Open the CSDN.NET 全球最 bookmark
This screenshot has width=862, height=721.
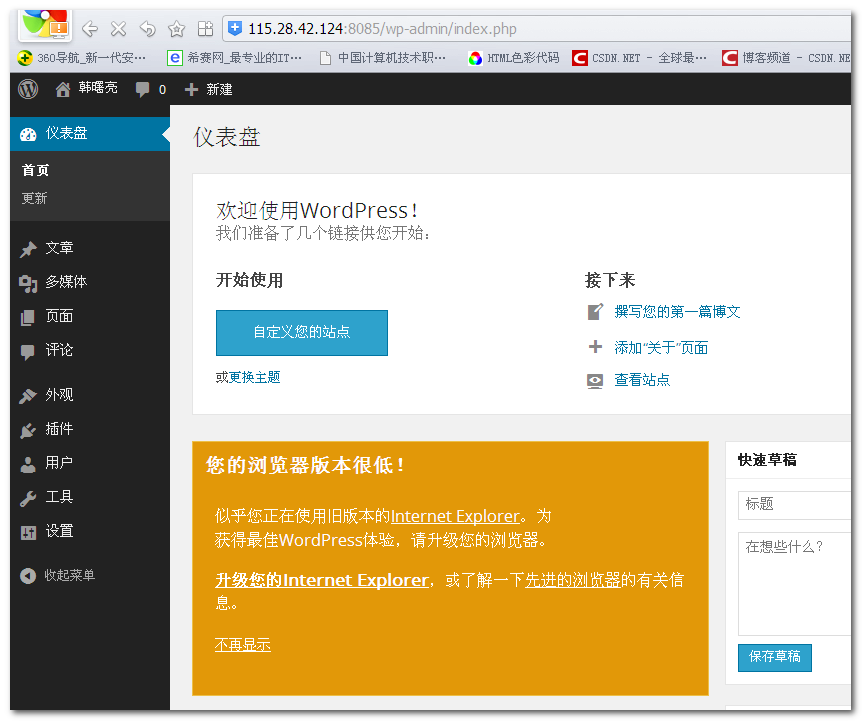tap(639, 58)
